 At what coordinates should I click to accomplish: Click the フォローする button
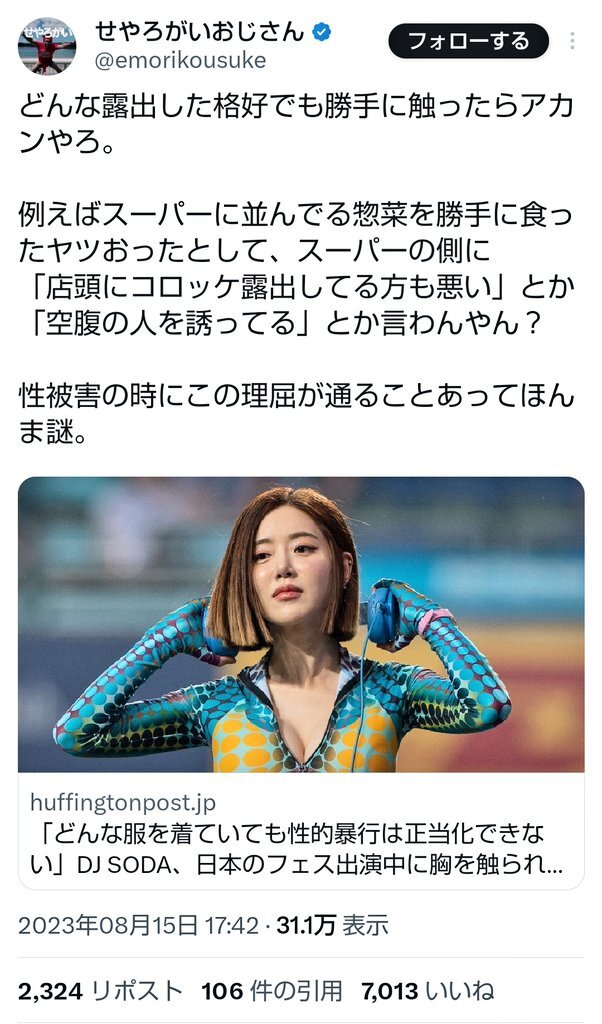coord(468,41)
